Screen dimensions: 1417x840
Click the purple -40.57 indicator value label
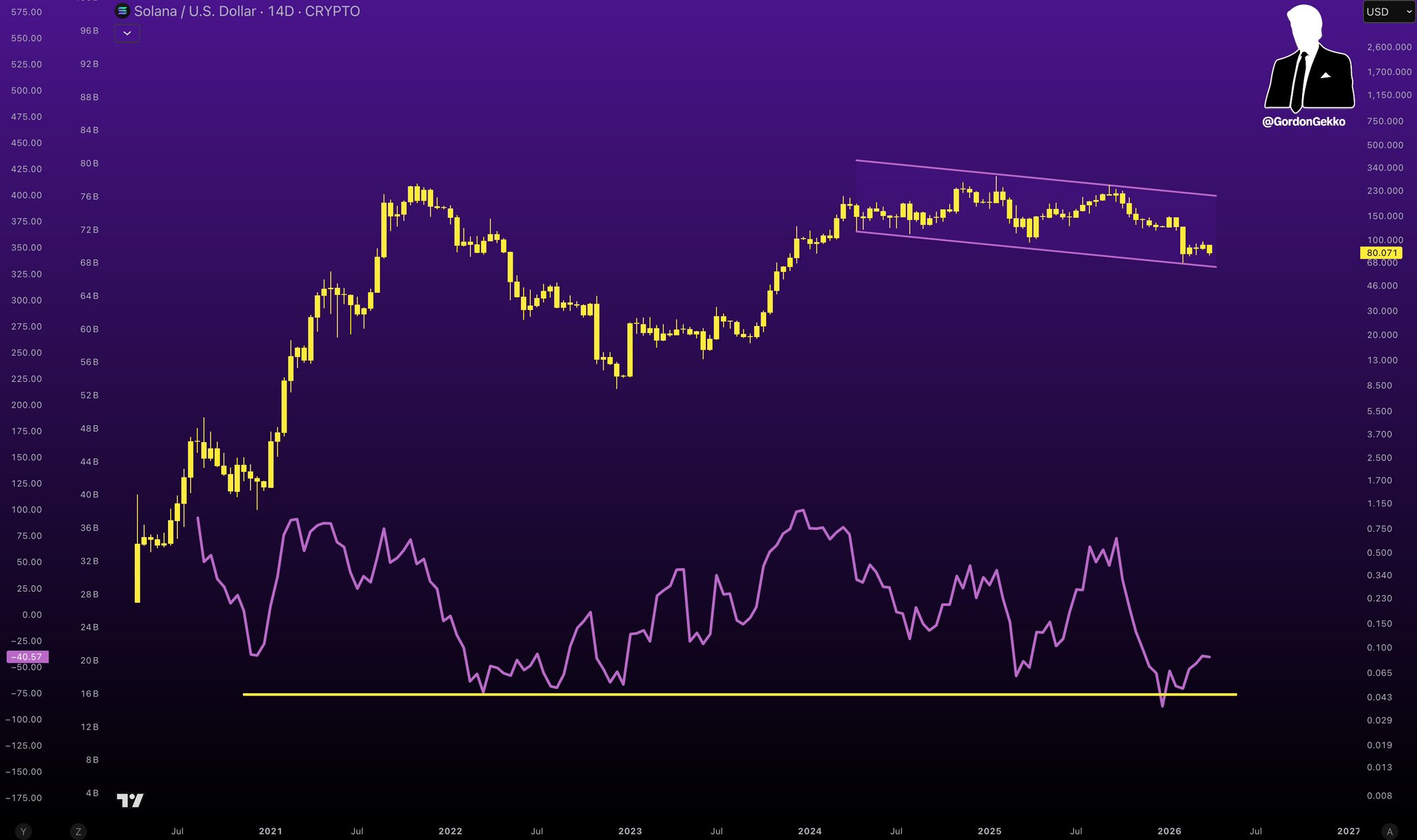[x=28, y=657]
